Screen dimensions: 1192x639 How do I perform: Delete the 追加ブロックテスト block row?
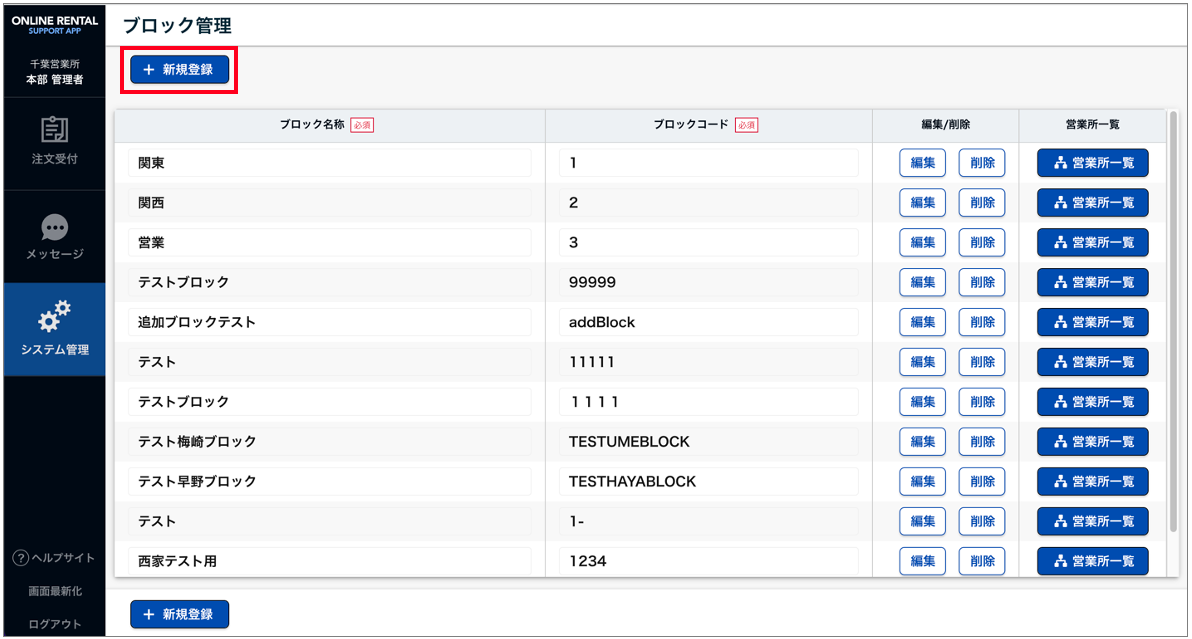coord(981,322)
